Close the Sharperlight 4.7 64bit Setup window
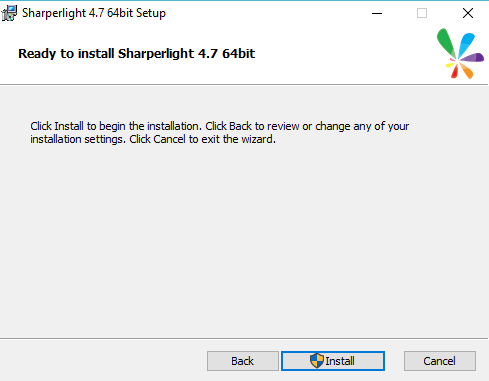The image size is (489, 381). click(x=468, y=13)
